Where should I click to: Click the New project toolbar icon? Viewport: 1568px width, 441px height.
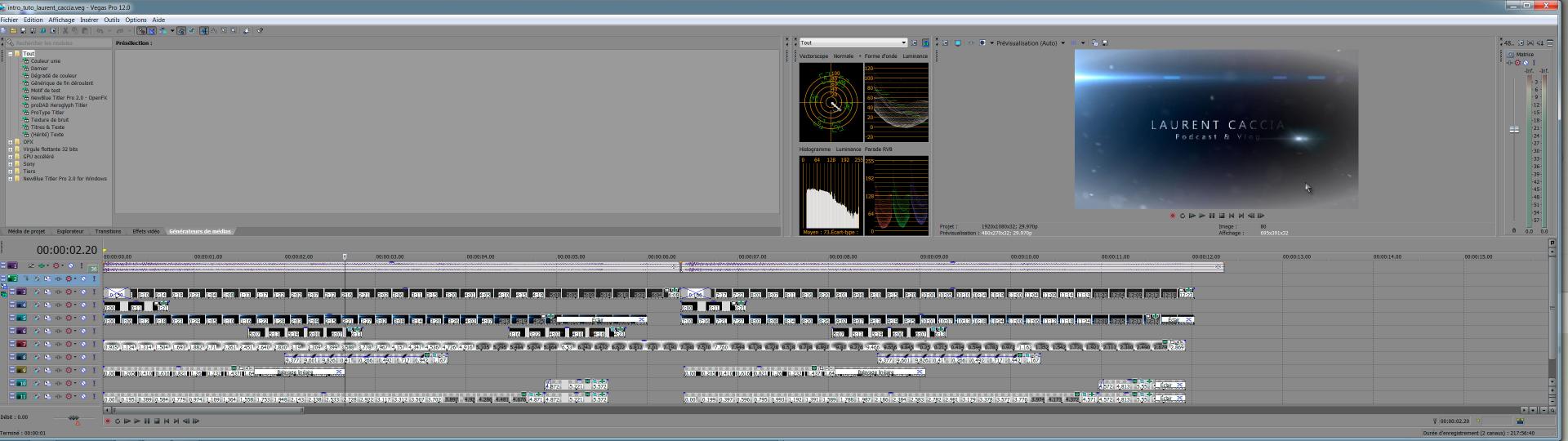[3, 30]
